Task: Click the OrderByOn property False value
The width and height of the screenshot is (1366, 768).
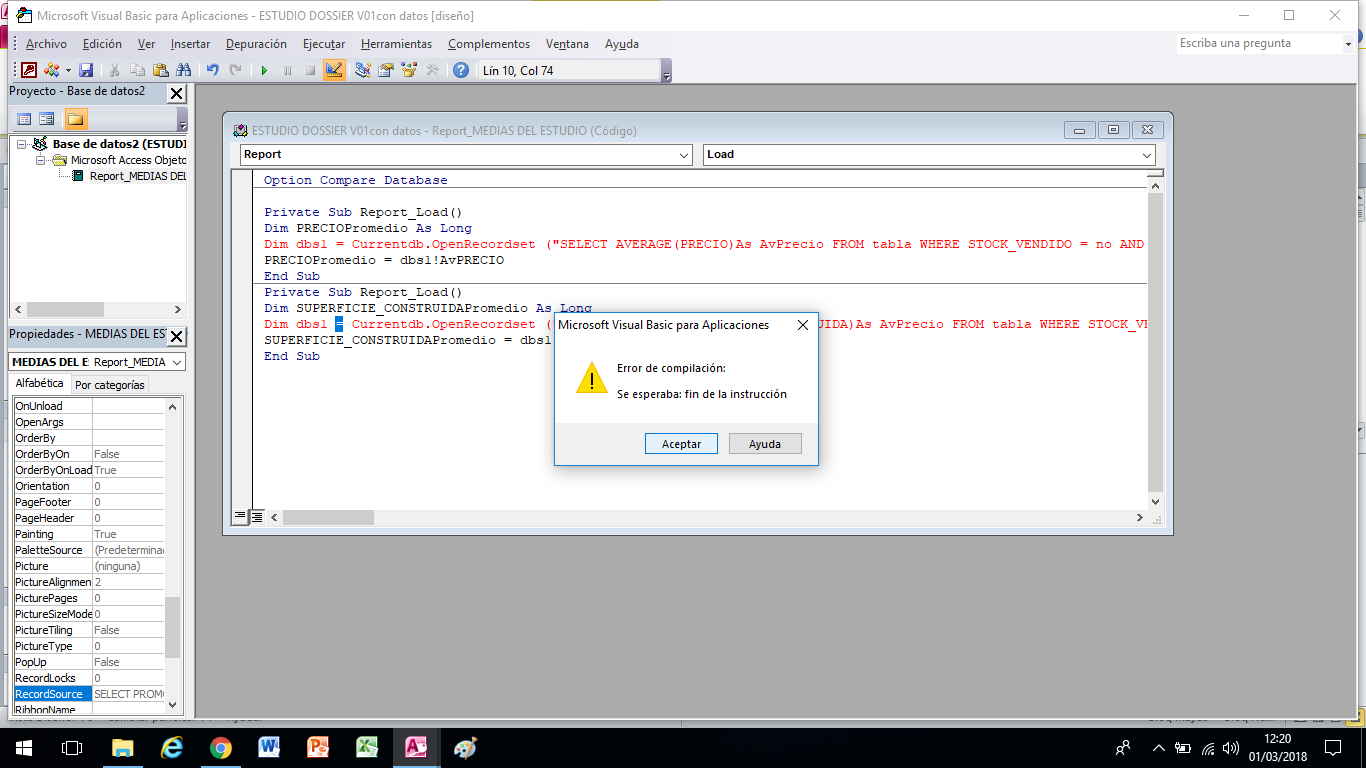Action: [129, 454]
